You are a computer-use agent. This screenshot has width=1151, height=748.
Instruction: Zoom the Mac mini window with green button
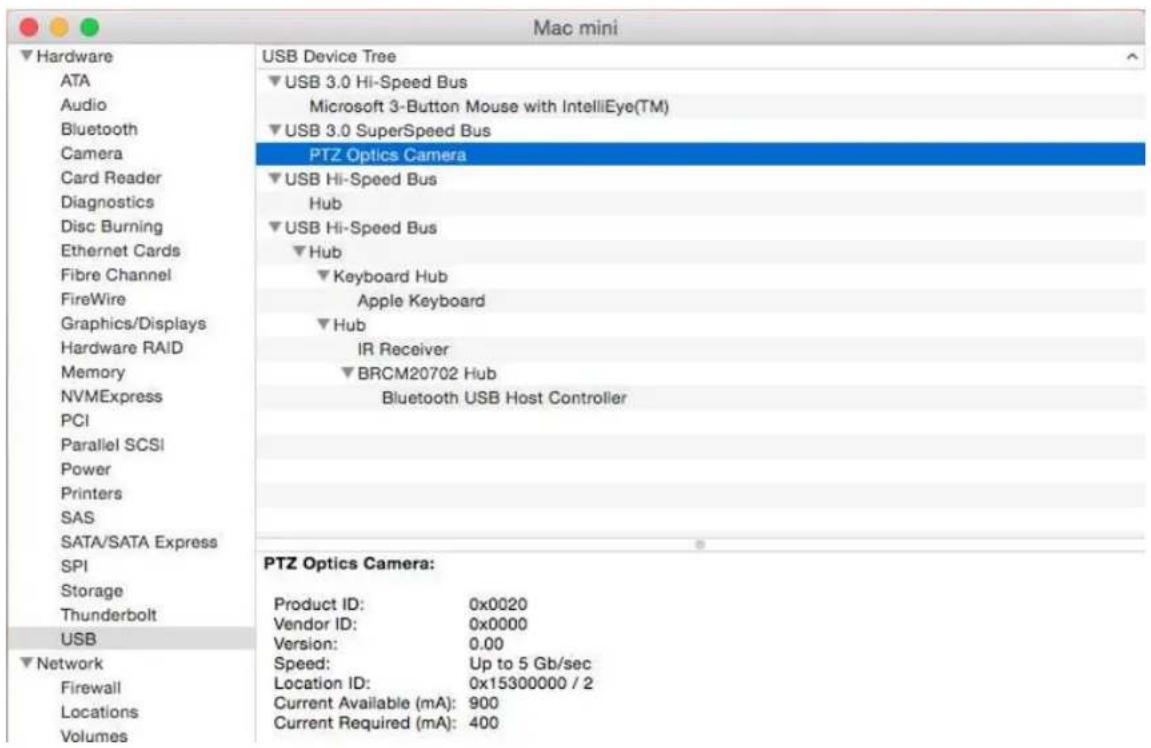90,28
